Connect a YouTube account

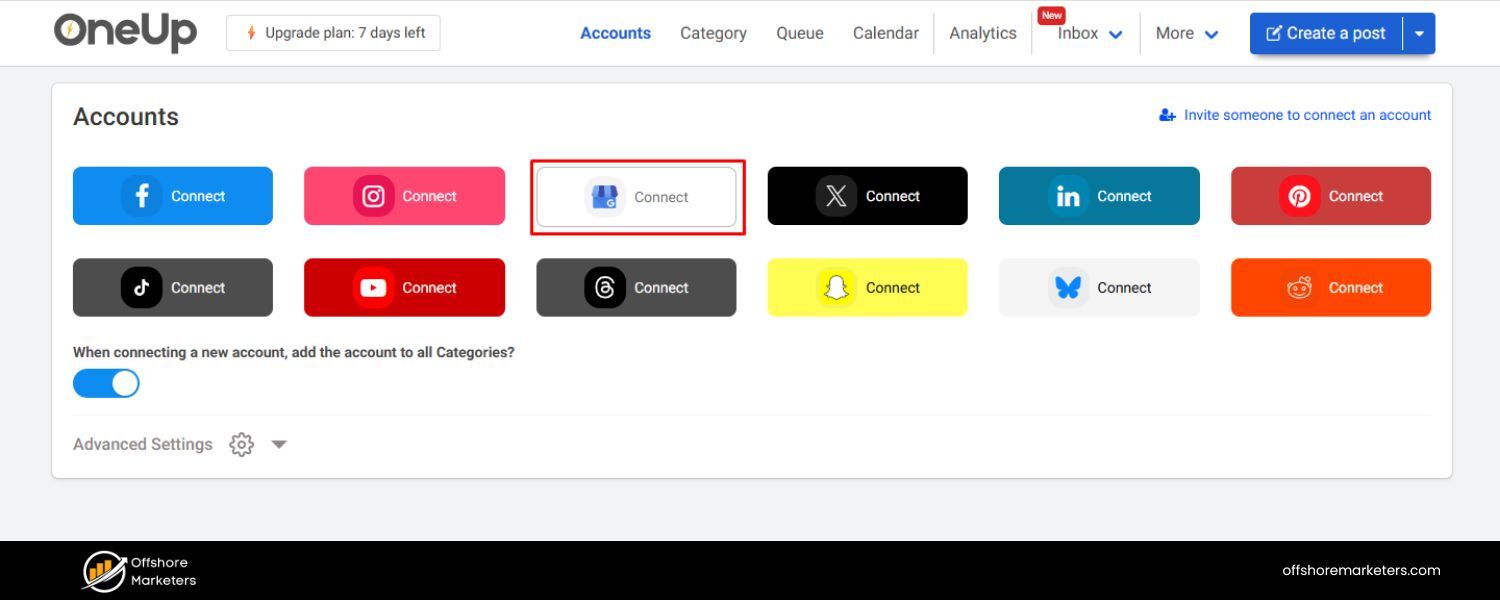coord(404,287)
